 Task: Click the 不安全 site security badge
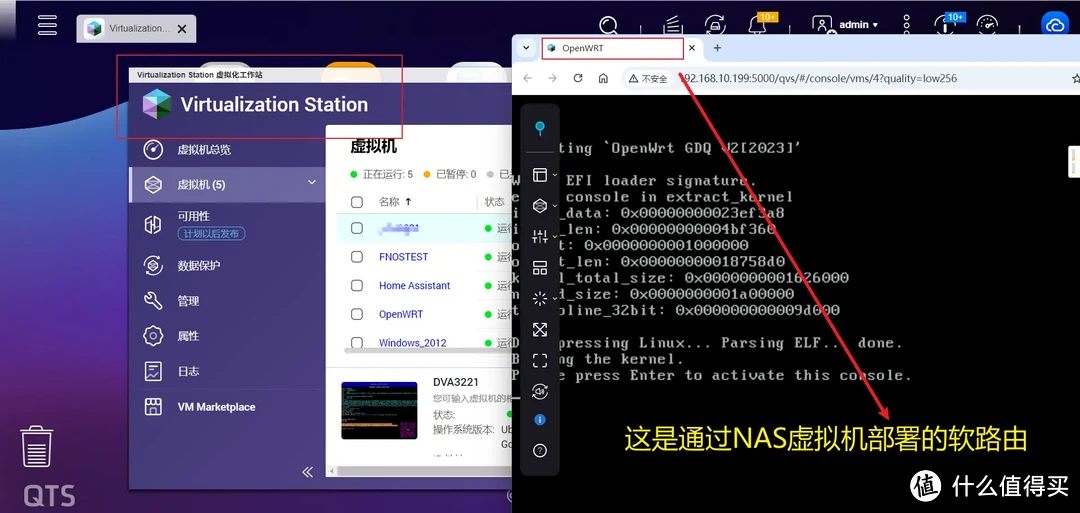(647, 78)
